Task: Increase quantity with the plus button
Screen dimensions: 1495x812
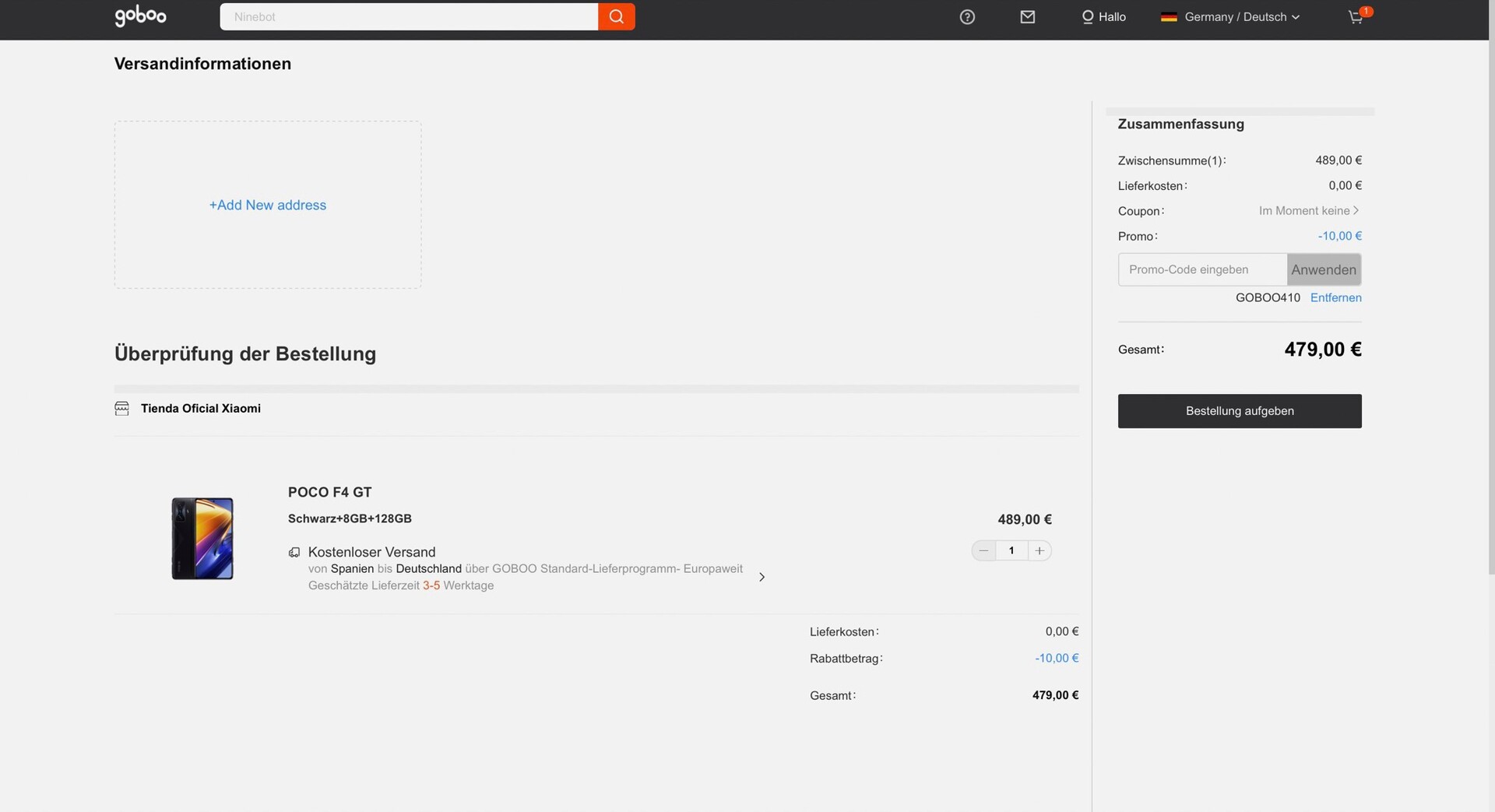Action: (1039, 550)
